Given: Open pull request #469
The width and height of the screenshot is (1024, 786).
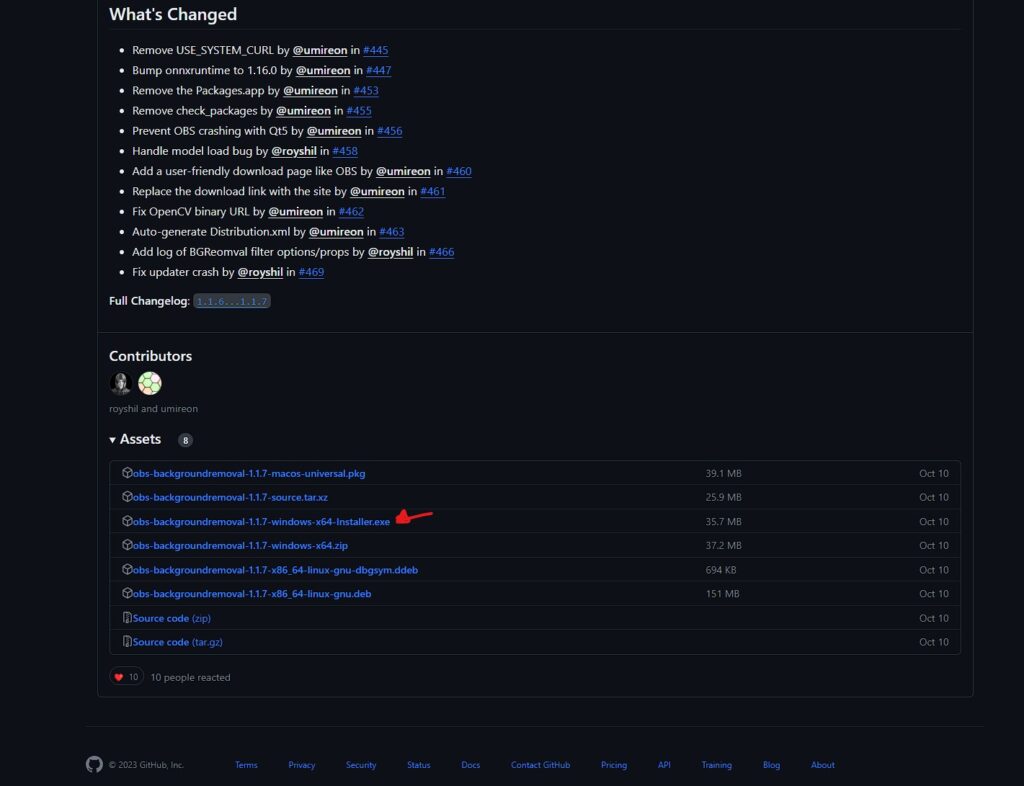Looking at the screenshot, I should click(312, 273).
